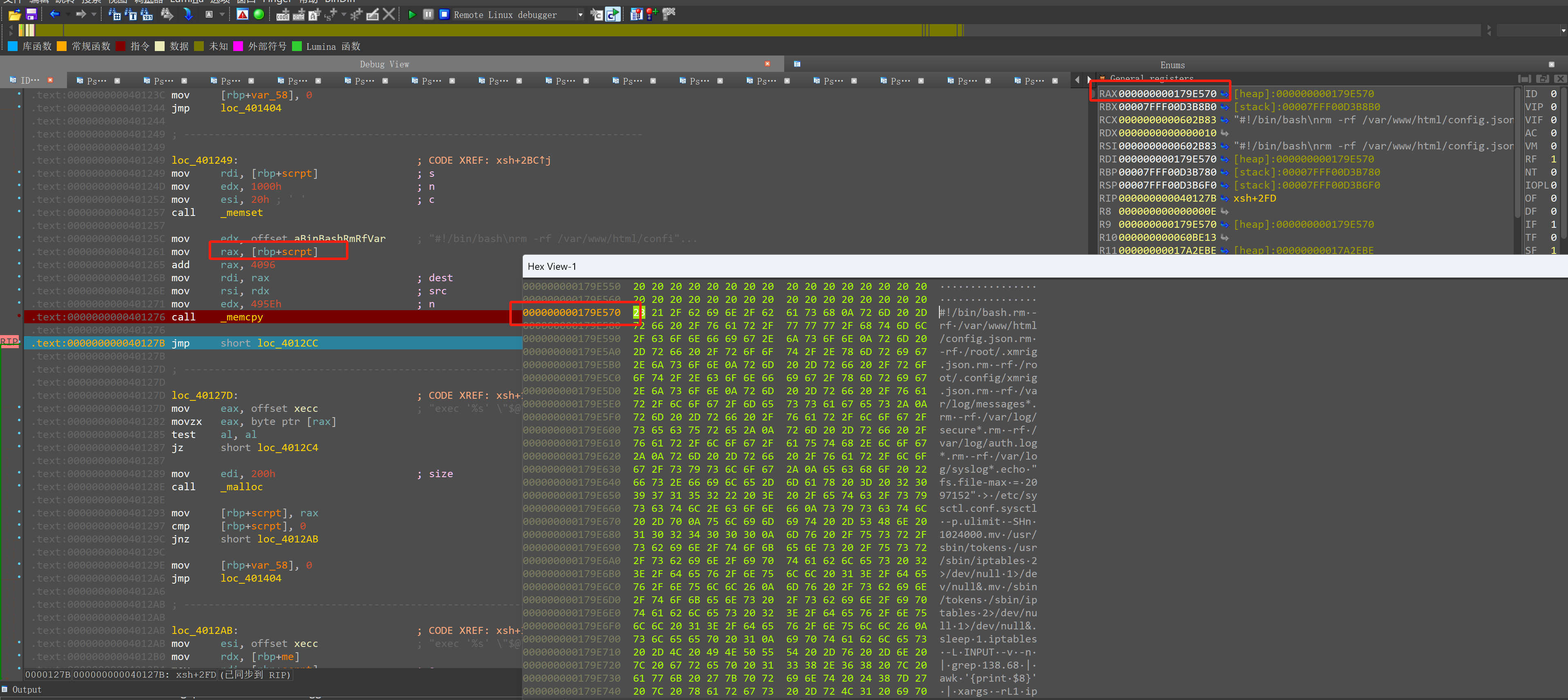Screen dimensions: 1568x700
Task: Switch to the Enums tab
Action: pos(1172,65)
